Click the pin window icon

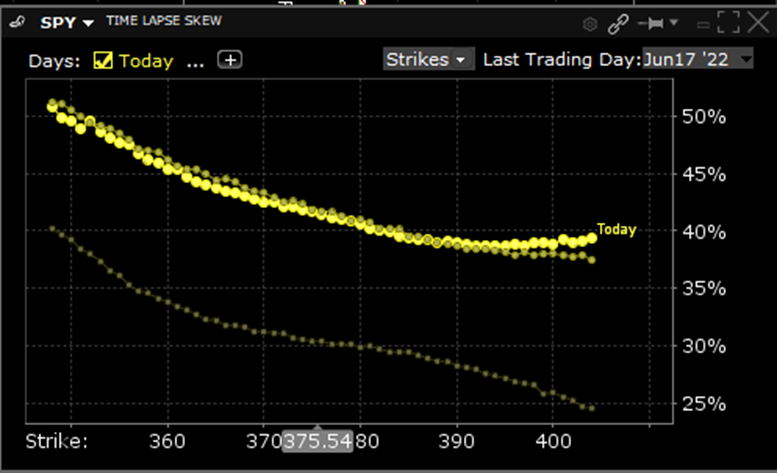click(651, 23)
